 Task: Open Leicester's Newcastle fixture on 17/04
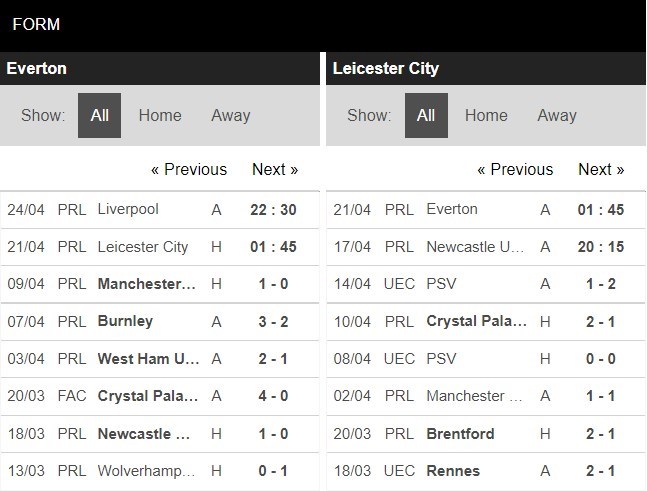coord(475,247)
